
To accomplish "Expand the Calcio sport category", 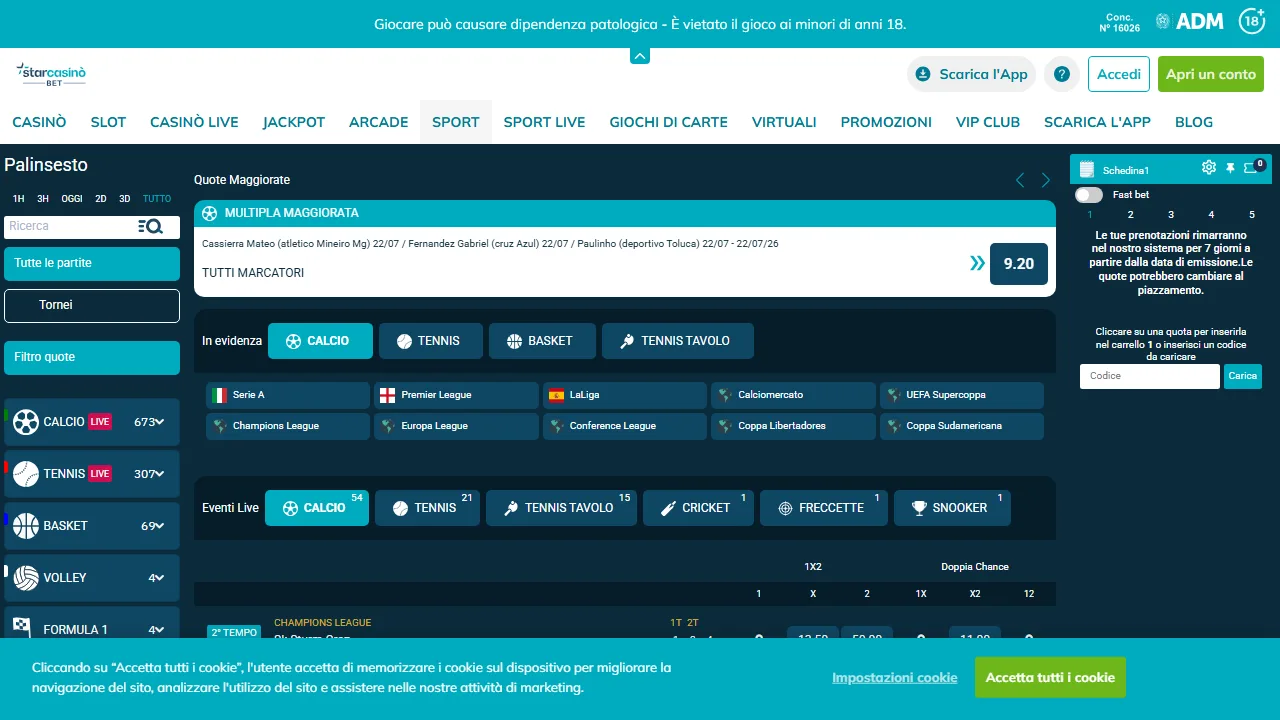I will click(x=92, y=422).
